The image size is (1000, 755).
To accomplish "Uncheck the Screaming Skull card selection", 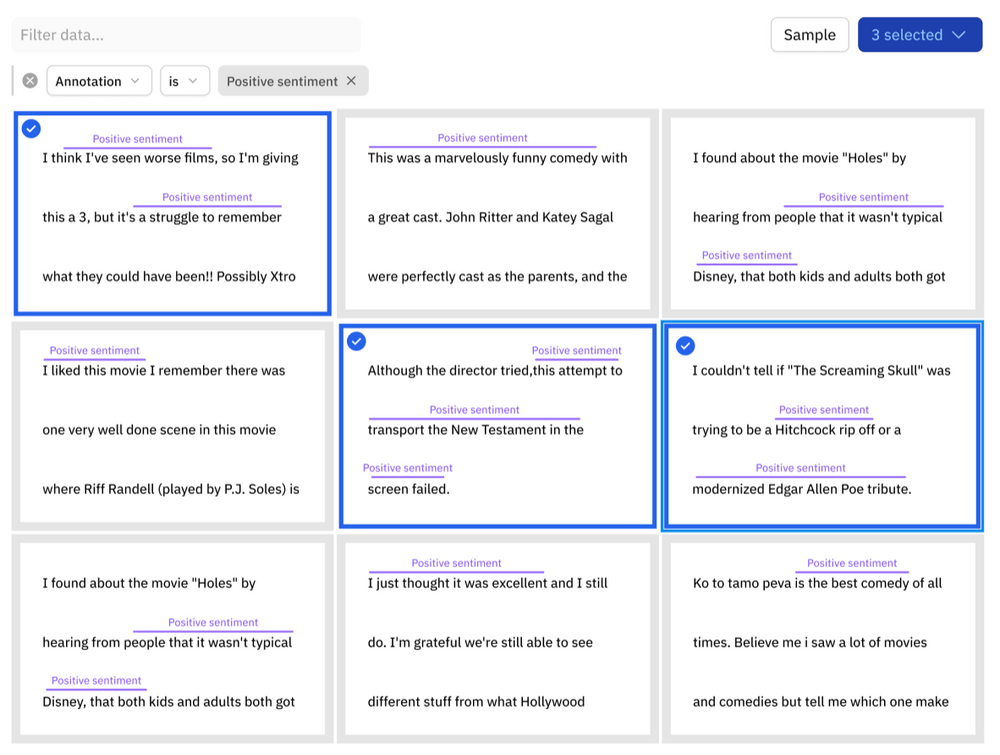I will pyautogui.click(x=685, y=345).
